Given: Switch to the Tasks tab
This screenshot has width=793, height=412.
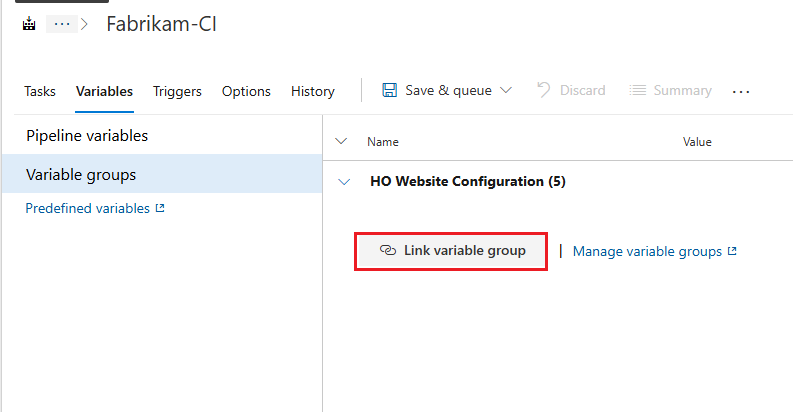Looking at the screenshot, I should tap(40, 91).
